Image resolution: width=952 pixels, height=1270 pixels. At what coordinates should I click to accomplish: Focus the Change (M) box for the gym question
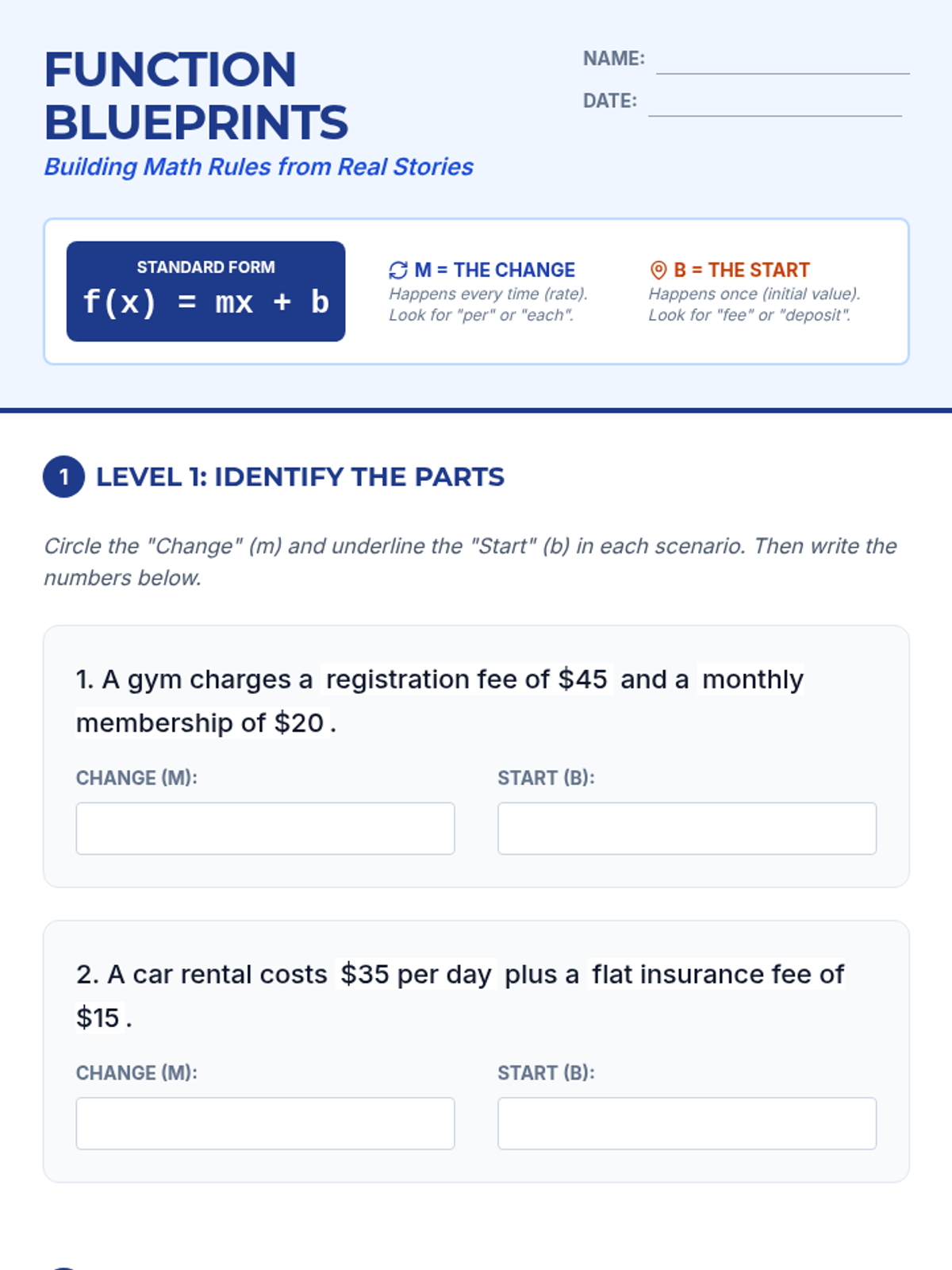(x=265, y=829)
